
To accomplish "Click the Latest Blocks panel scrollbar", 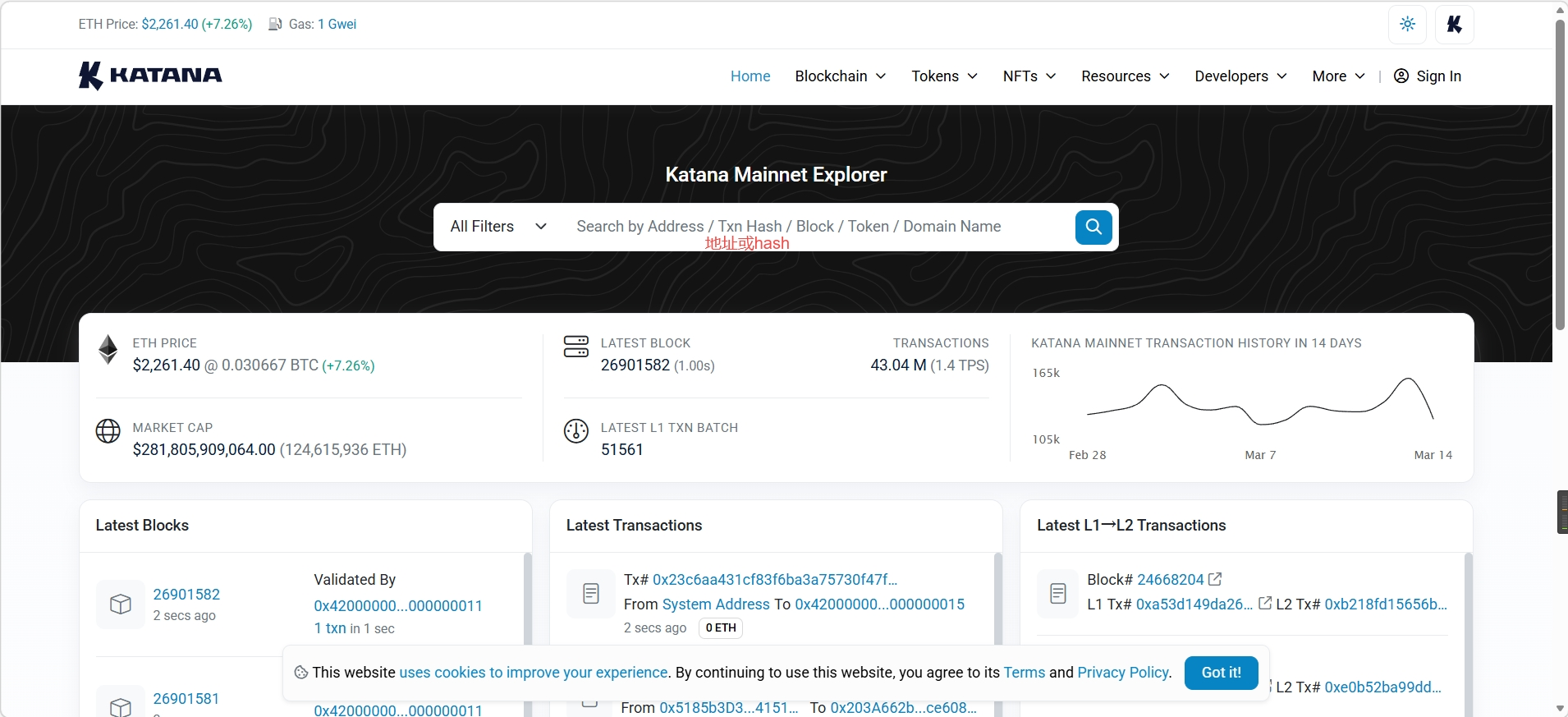I will 528,635.
